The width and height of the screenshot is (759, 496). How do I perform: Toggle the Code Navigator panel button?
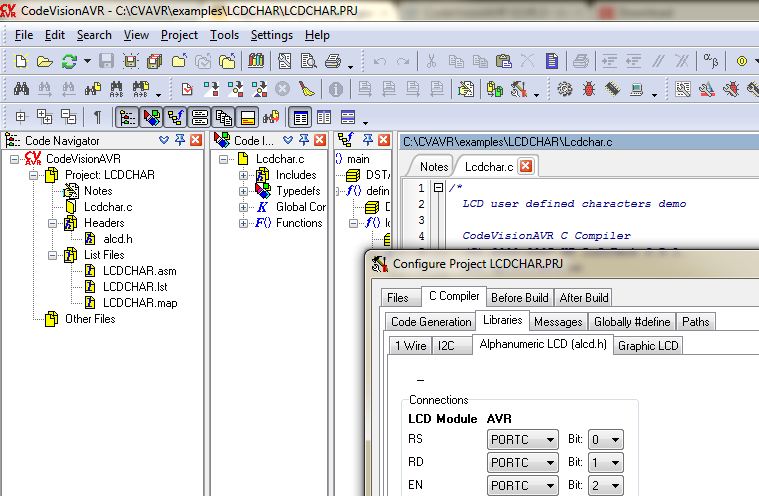[x=128, y=117]
